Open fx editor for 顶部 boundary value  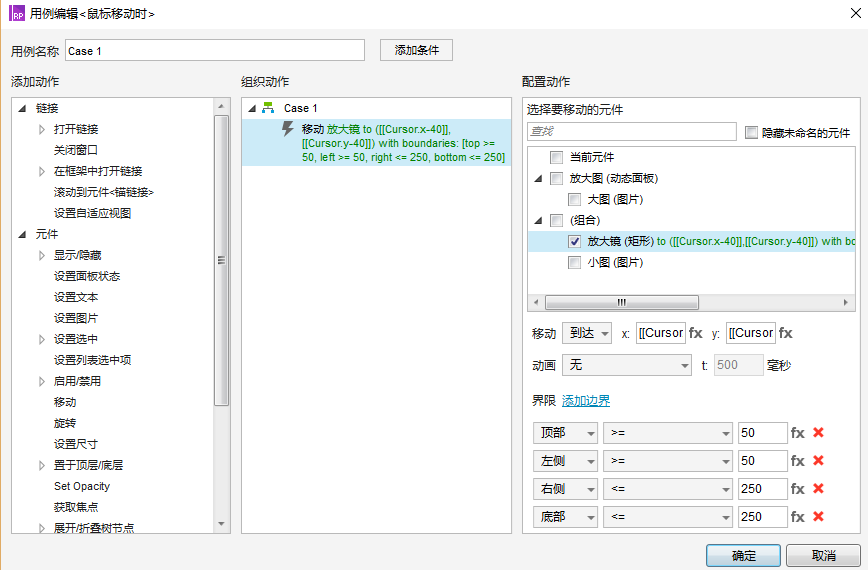click(x=798, y=433)
